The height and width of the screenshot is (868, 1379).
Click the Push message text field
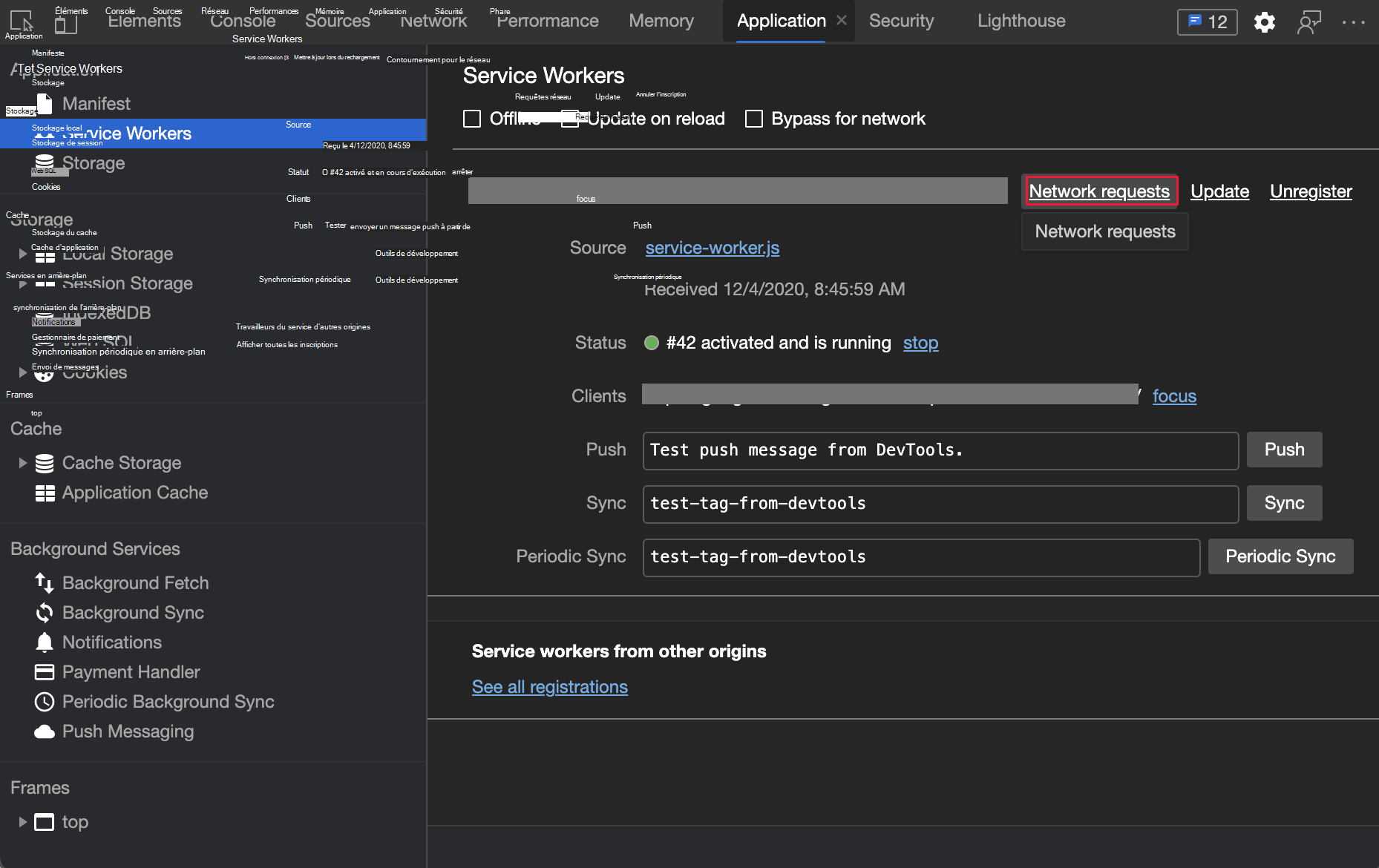coord(940,450)
